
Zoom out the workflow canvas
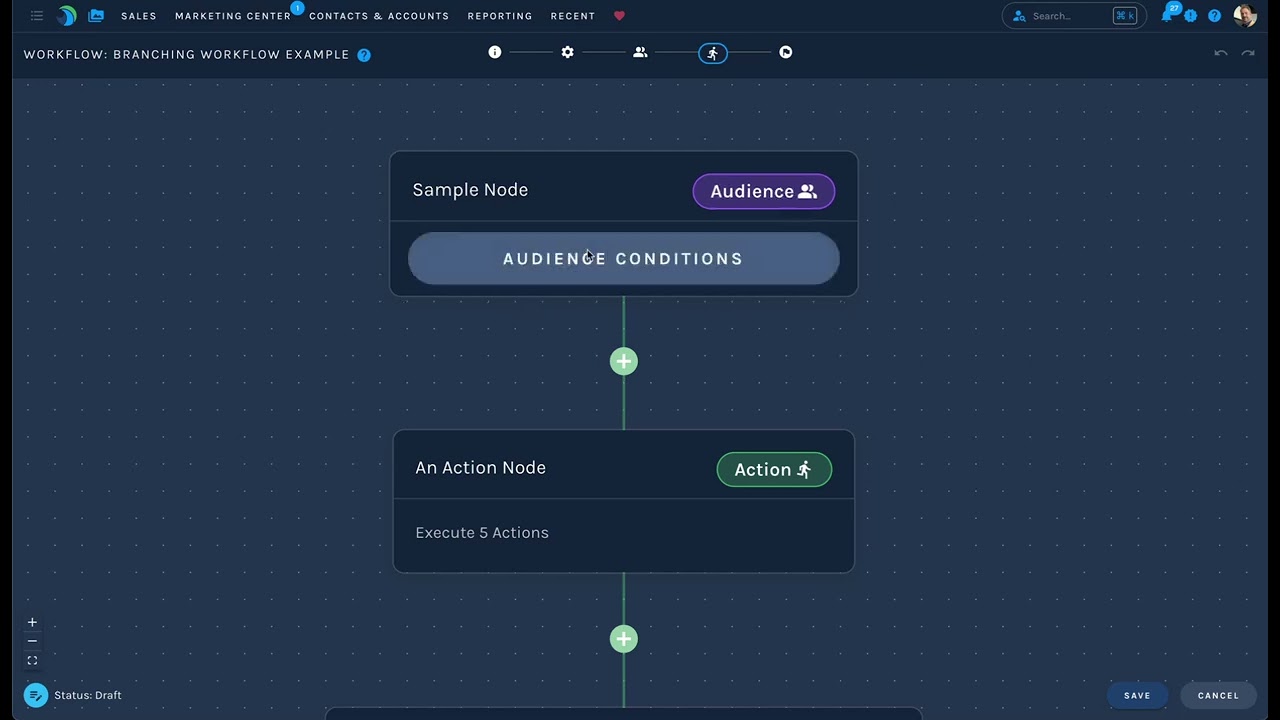tap(32, 641)
